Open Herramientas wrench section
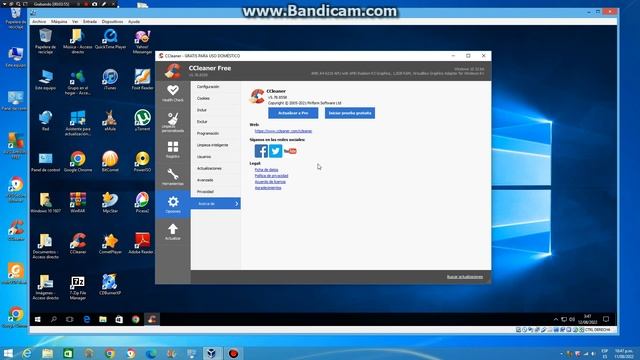 (x=173, y=177)
